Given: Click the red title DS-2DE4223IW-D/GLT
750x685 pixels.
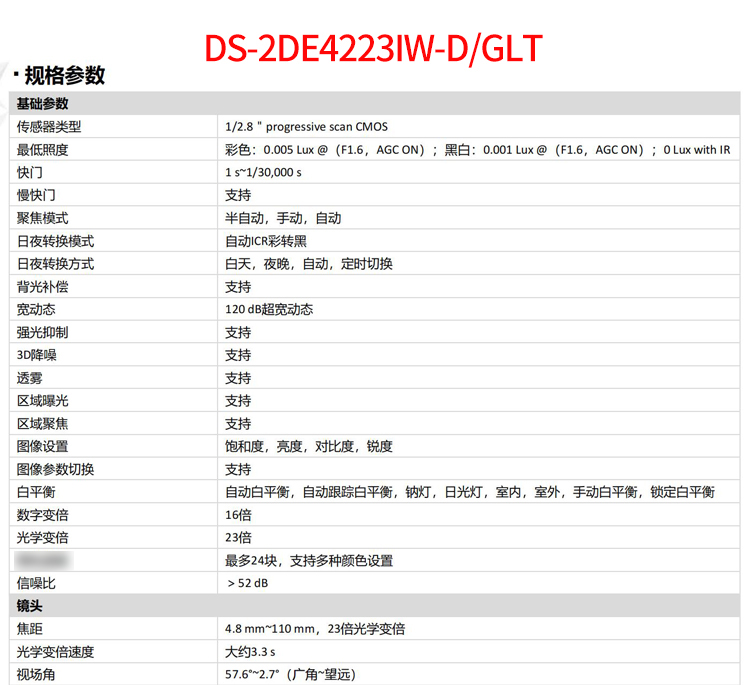Looking at the screenshot, I should (374, 48).
